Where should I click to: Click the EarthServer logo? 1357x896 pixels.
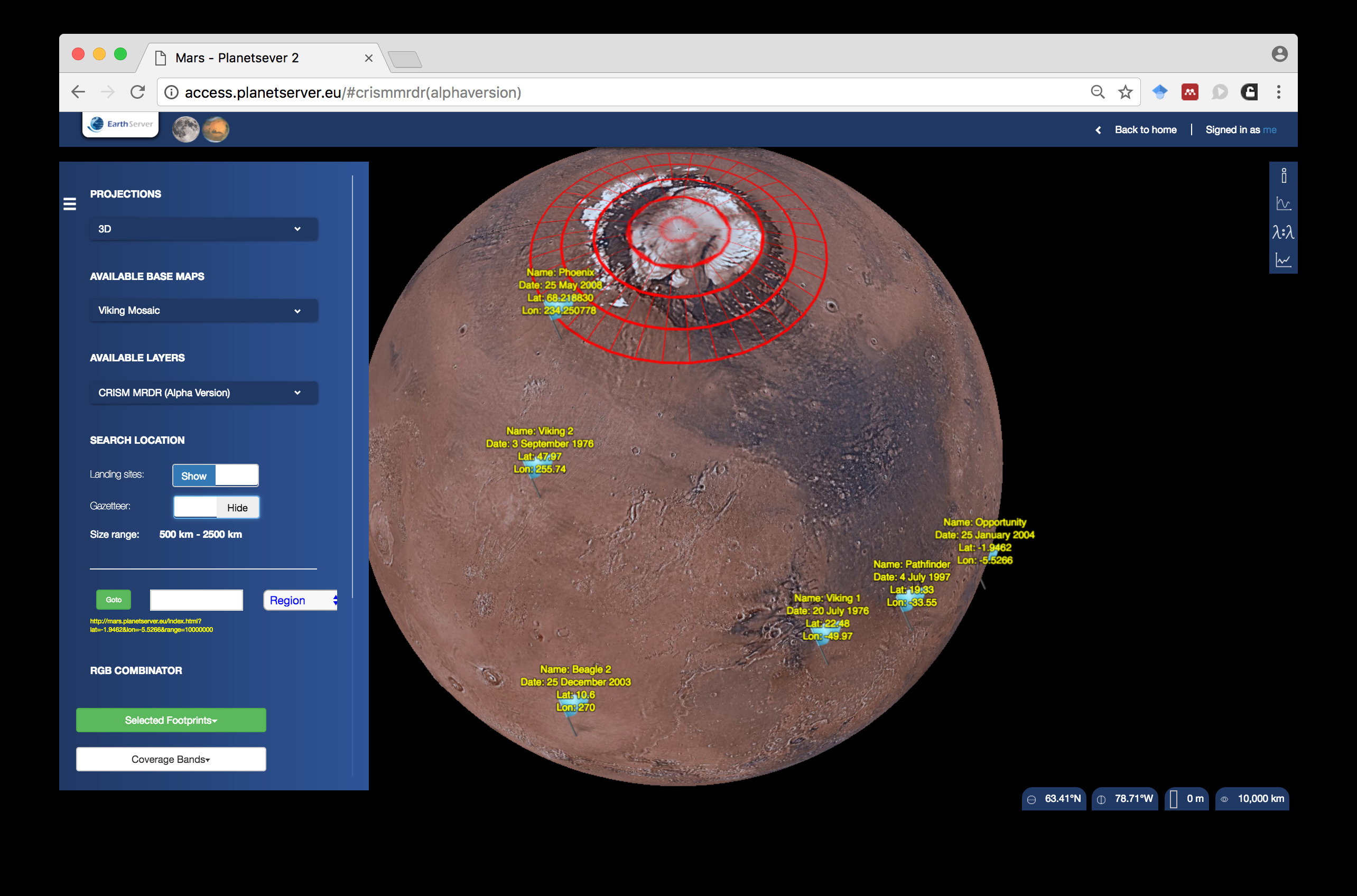coord(120,124)
